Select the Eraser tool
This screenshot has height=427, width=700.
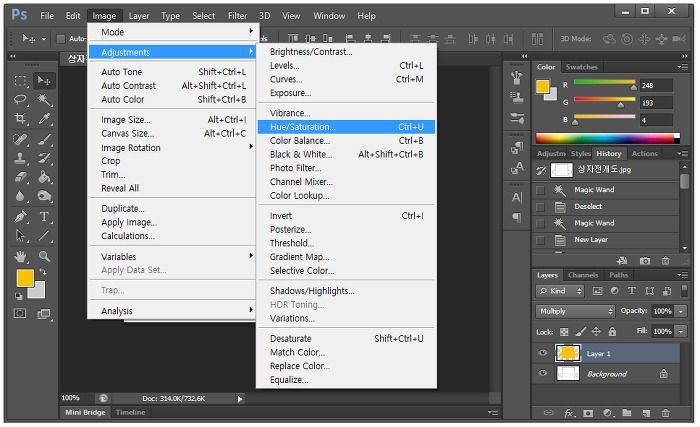(20, 177)
